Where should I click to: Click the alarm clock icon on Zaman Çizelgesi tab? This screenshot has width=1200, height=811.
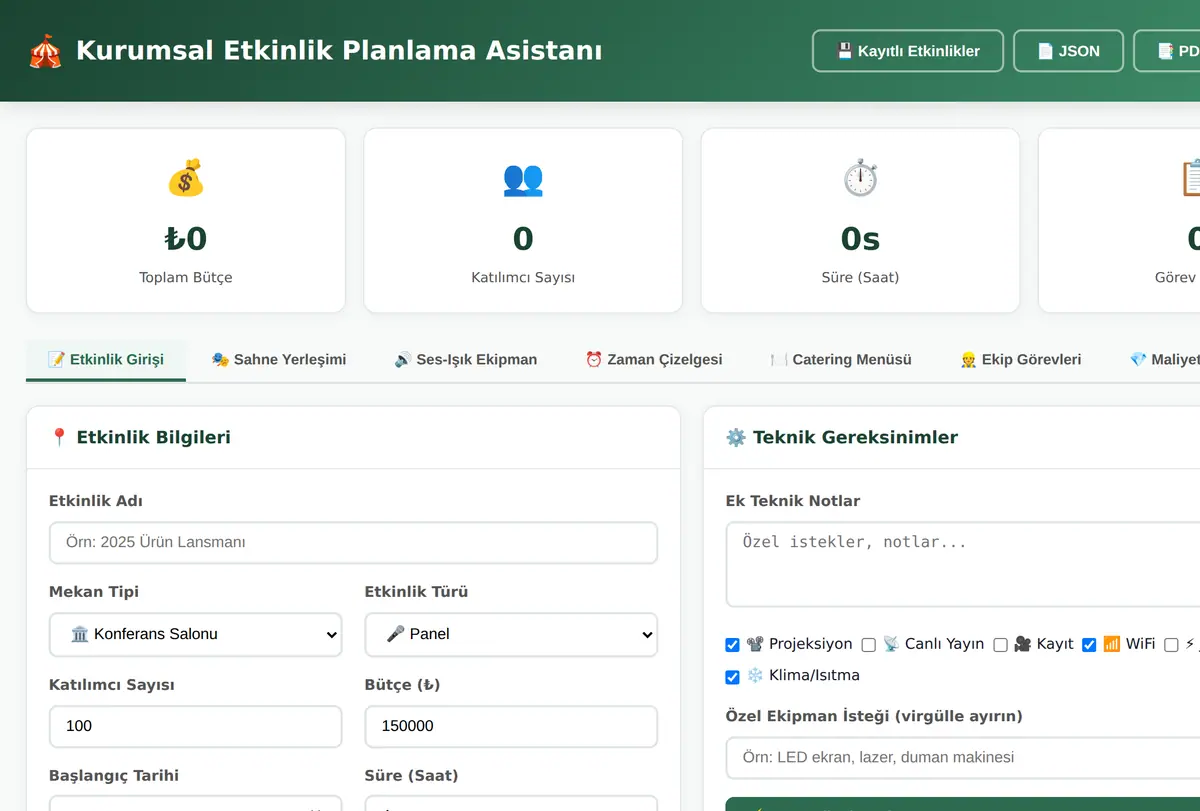pyautogui.click(x=594, y=359)
